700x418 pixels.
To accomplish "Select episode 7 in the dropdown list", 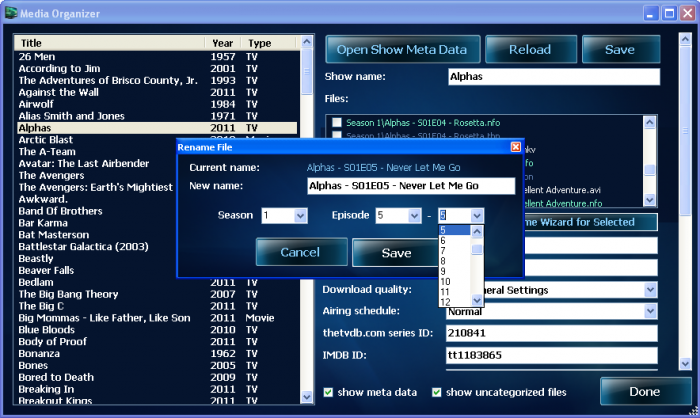I will 454,251.
